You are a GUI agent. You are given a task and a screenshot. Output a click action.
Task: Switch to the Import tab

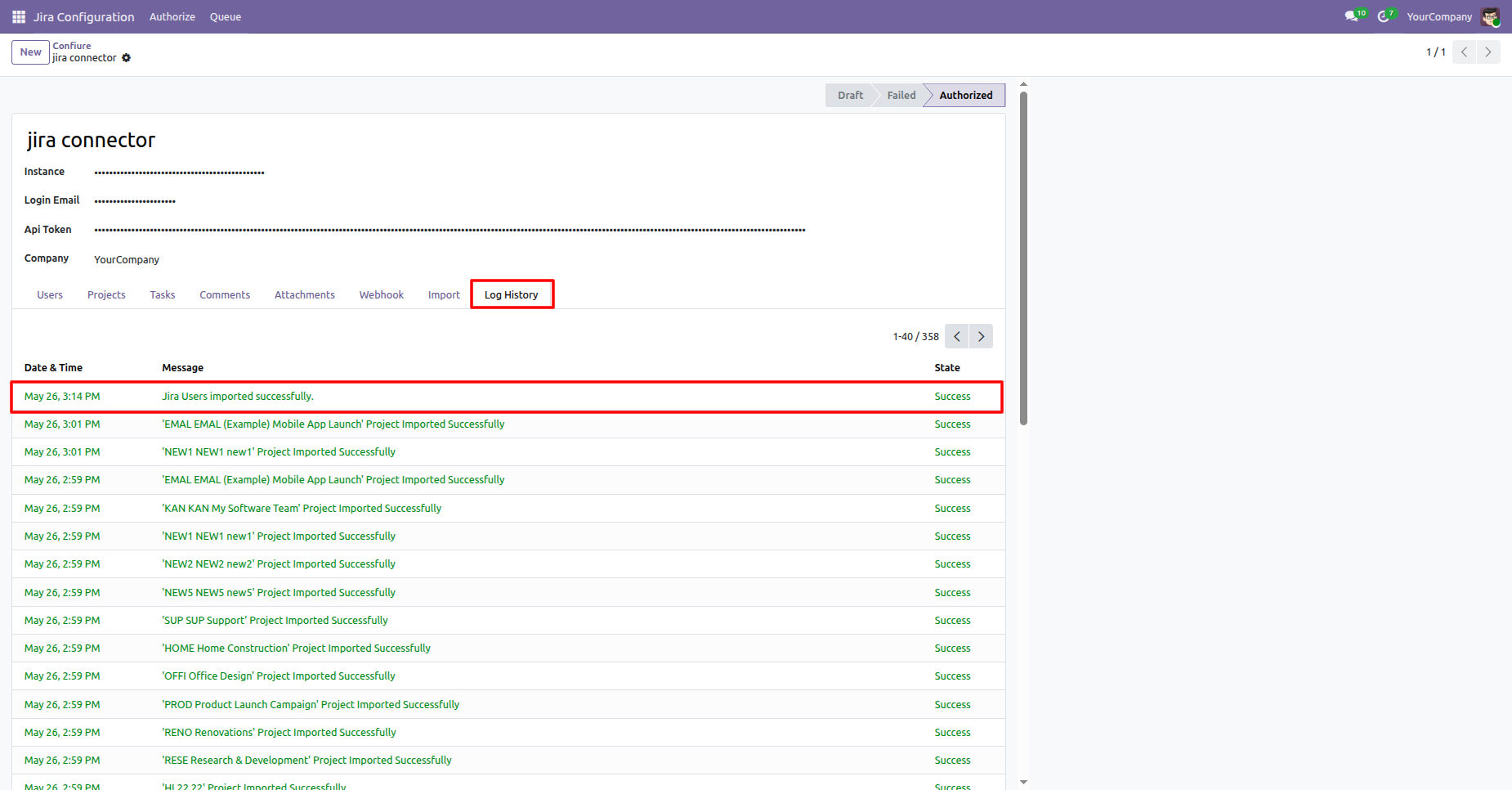click(444, 295)
